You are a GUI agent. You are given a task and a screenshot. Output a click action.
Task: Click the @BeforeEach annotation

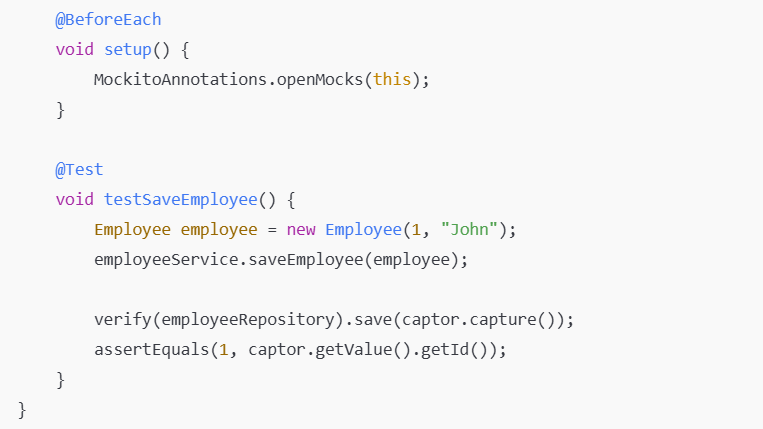coord(108,20)
